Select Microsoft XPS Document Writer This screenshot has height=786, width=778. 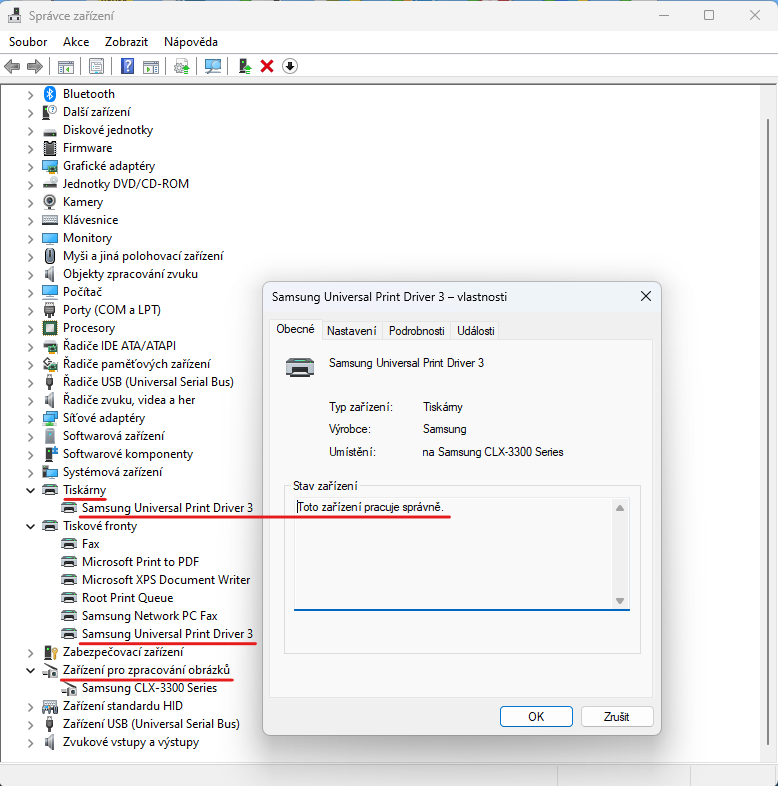pos(165,580)
